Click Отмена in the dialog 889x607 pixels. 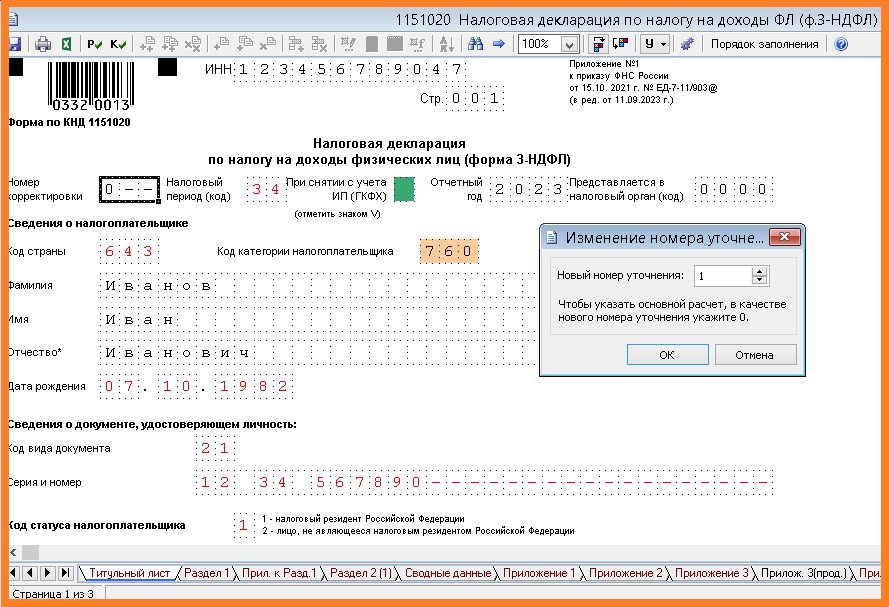click(x=755, y=355)
